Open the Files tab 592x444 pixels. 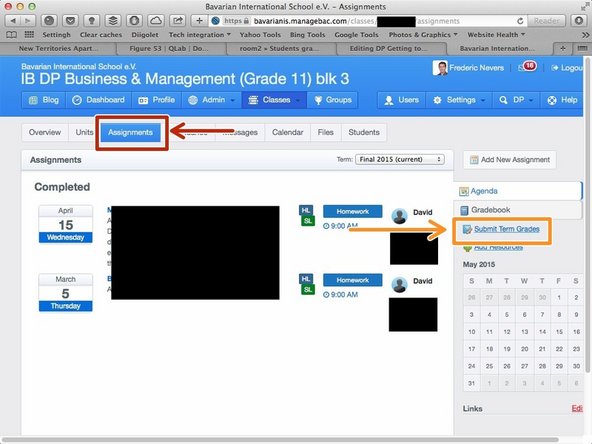pyautogui.click(x=325, y=133)
